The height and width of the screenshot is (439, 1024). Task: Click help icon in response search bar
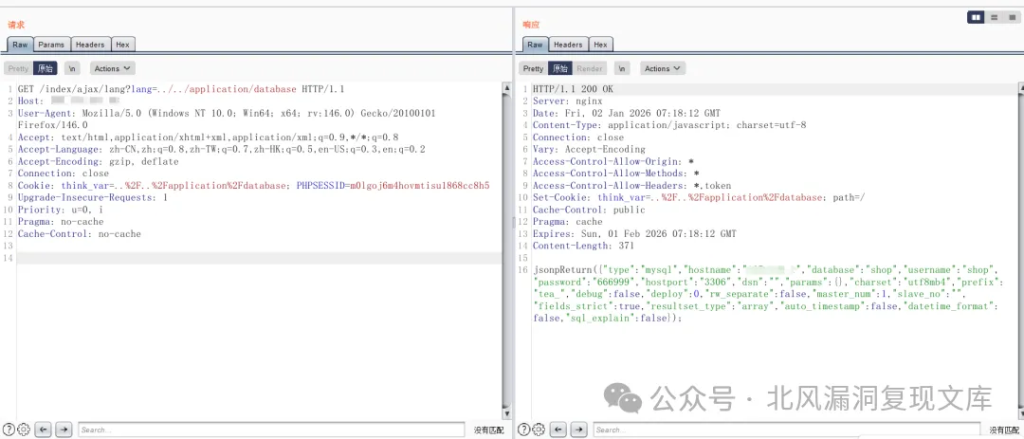click(524, 429)
